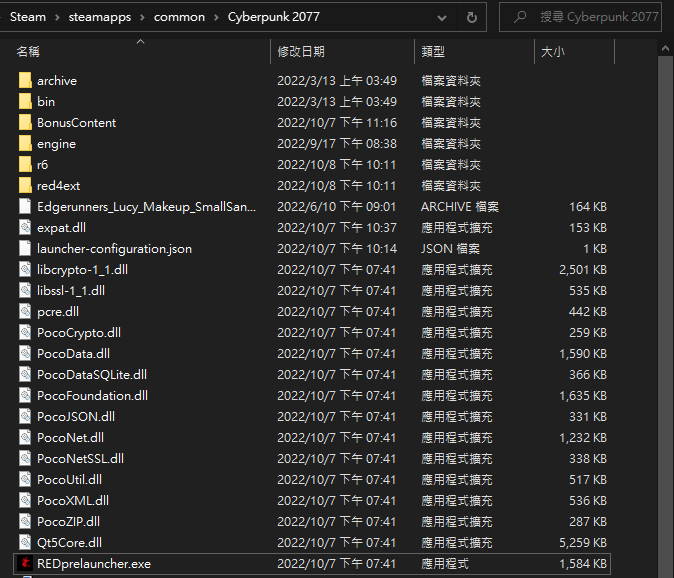Click the search magnifier icon

pyautogui.click(x=520, y=17)
